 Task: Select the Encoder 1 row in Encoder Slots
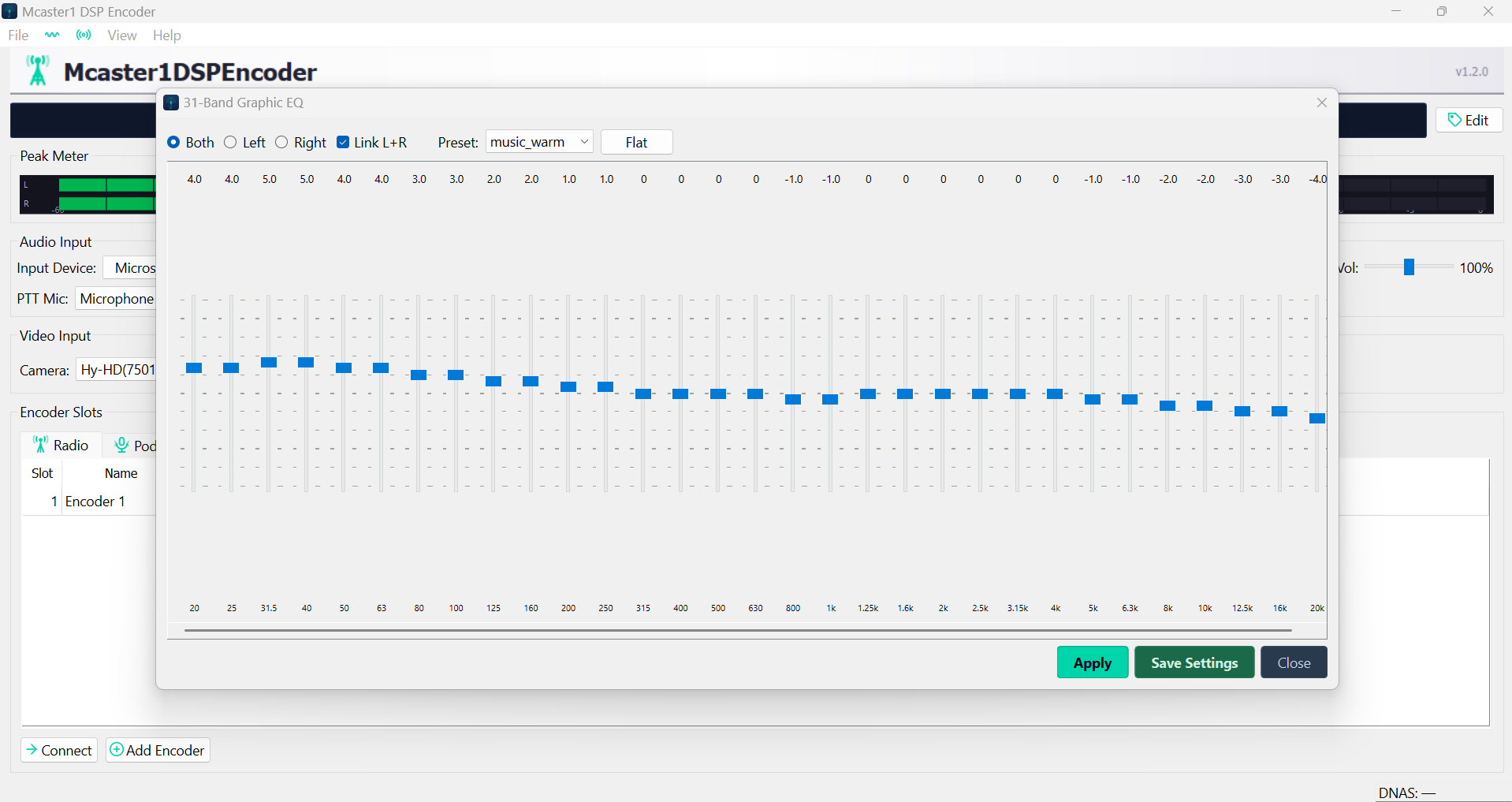tap(95, 501)
